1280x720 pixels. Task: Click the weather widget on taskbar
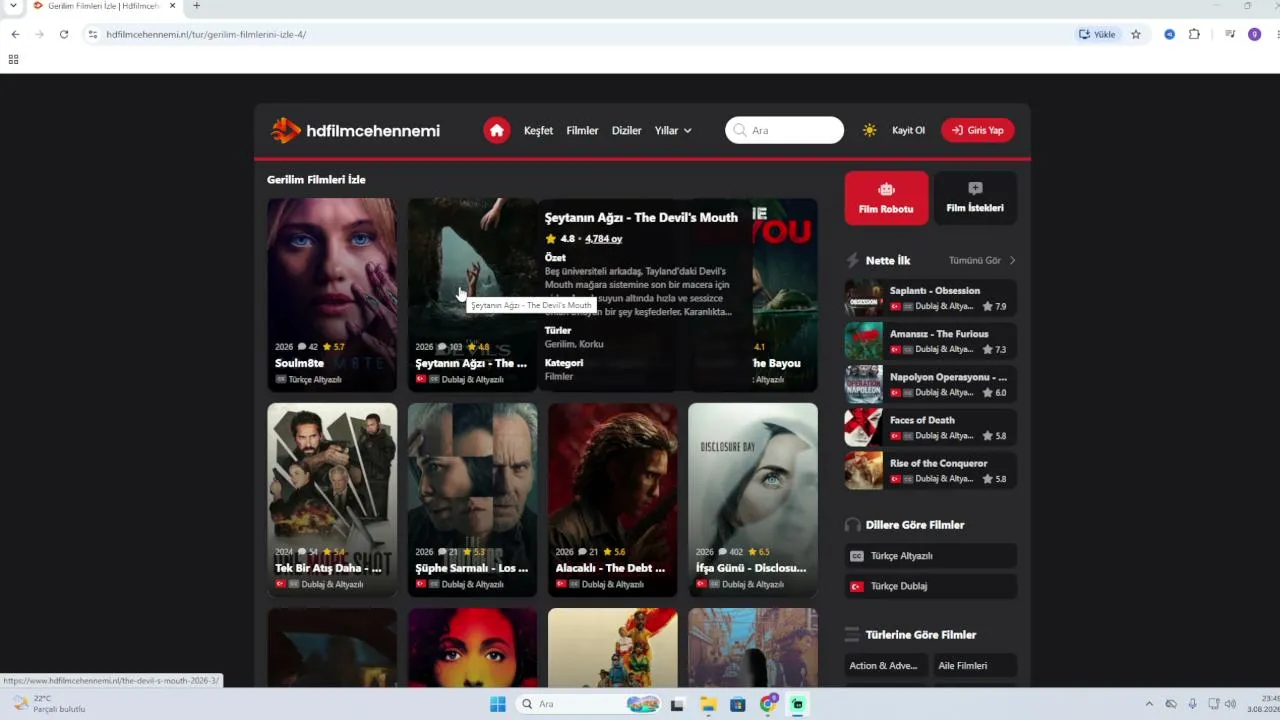(50, 704)
